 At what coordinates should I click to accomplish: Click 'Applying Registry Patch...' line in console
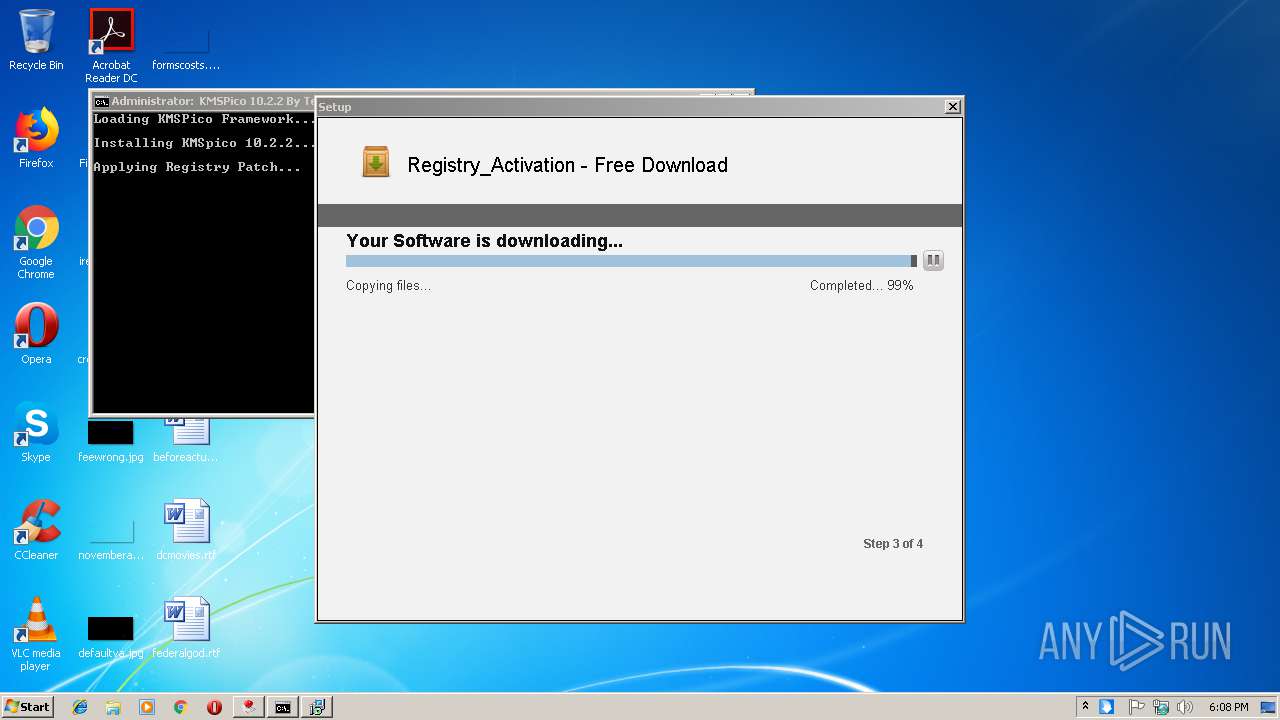click(197, 167)
